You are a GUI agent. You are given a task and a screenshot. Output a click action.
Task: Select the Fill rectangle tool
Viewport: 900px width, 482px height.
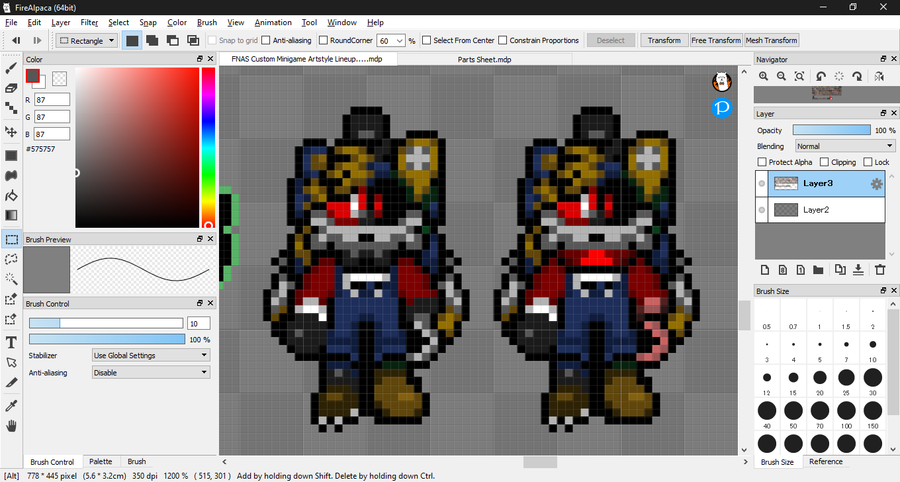tap(11, 156)
